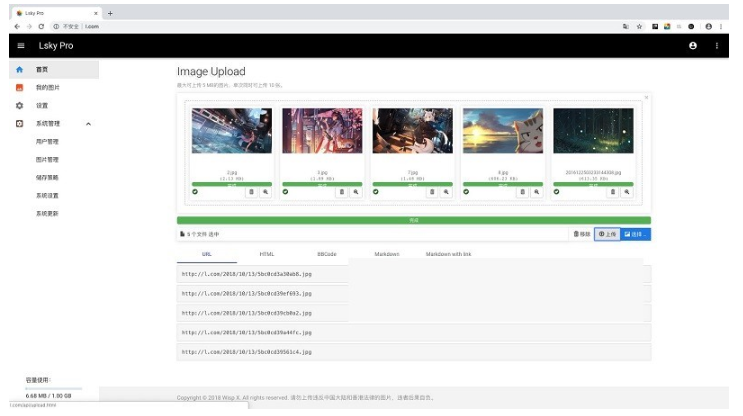Open the hamburger menu beside Lsky Pro
This screenshot has height=416, width=743.
tap(21, 46)
